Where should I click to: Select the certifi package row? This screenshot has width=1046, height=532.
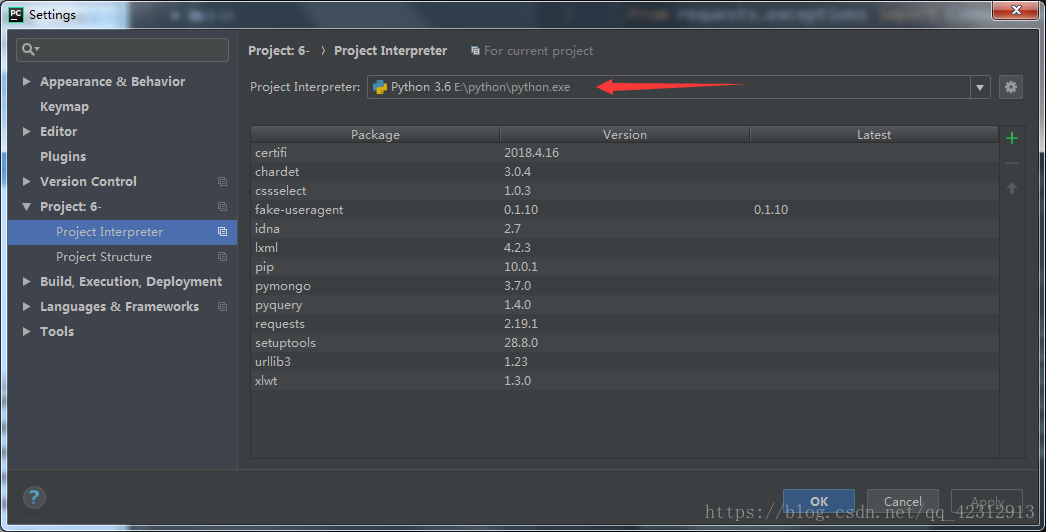tap(624, 153)
